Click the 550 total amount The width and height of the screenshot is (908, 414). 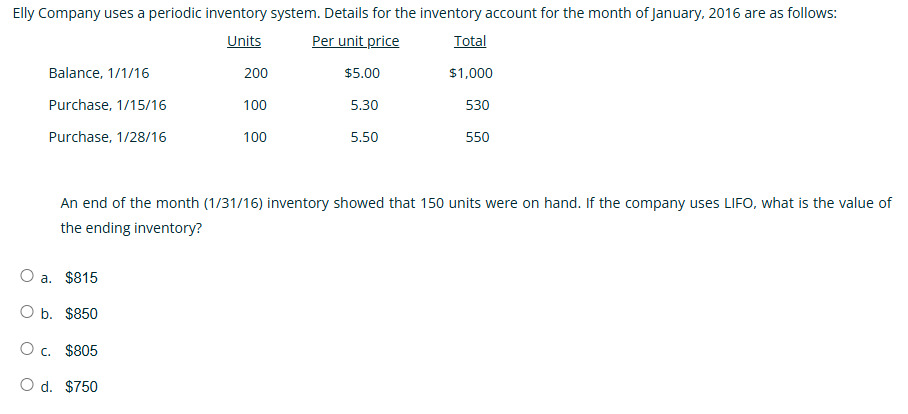coord(478,137)
